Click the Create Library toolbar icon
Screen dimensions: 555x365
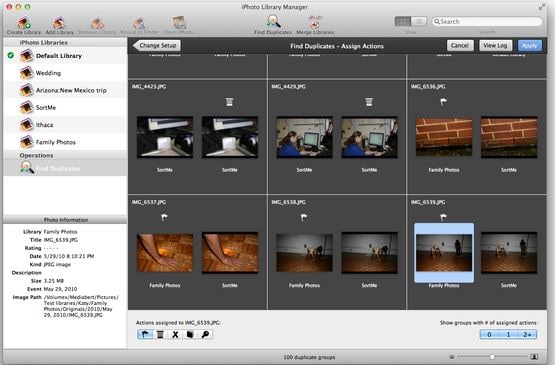point(24,23)
